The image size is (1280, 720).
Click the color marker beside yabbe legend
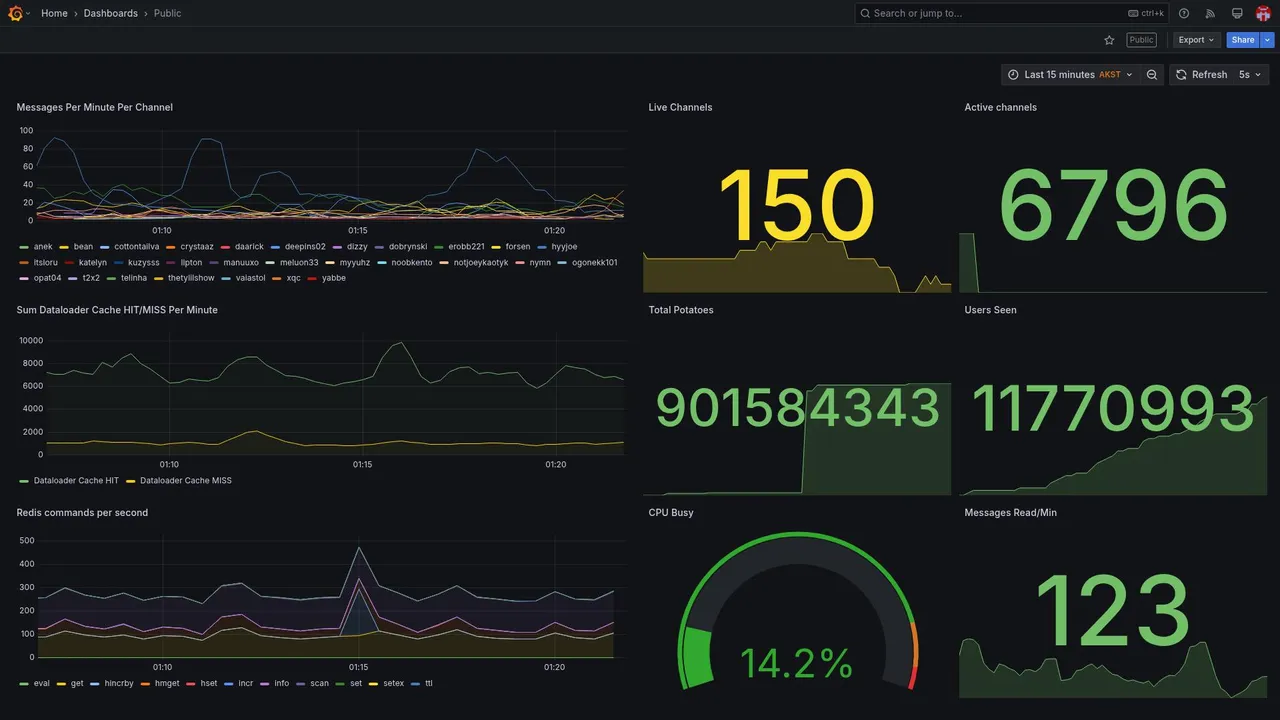313,278
